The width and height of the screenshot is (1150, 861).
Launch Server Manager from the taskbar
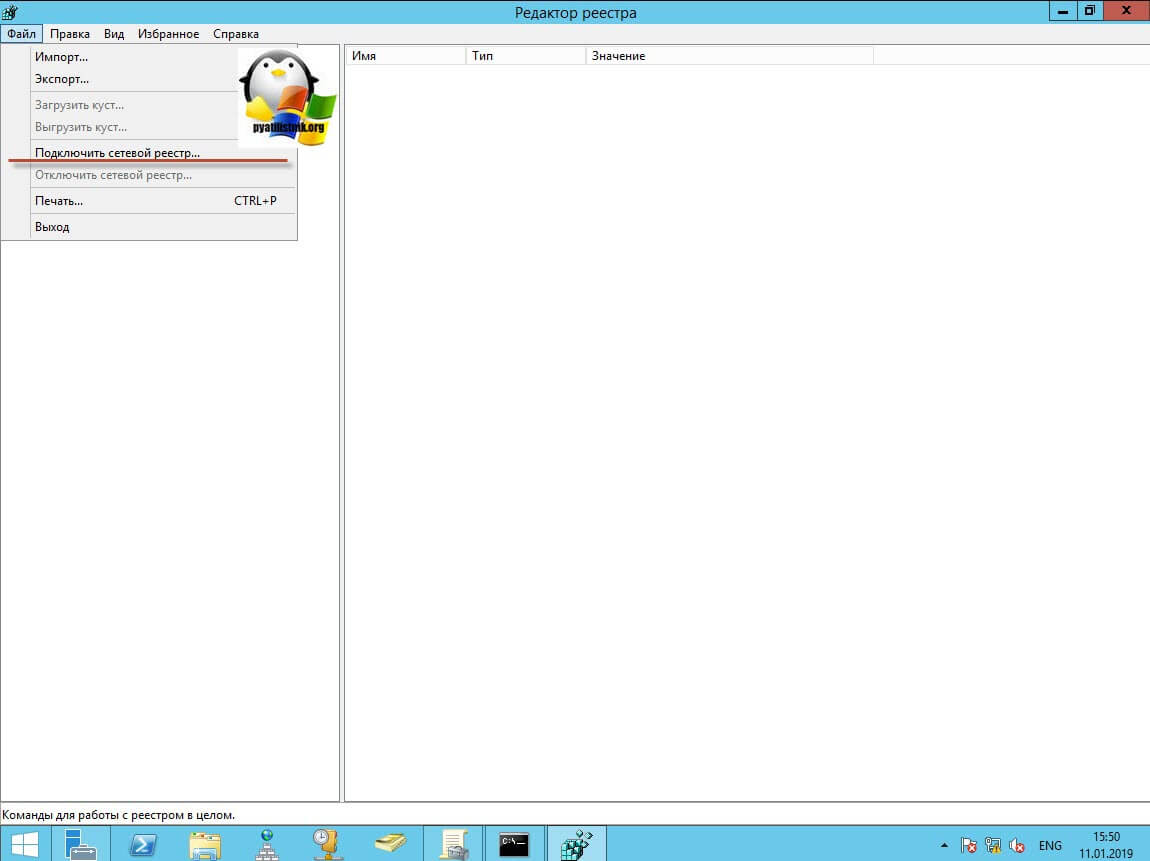tap(81, 844)
